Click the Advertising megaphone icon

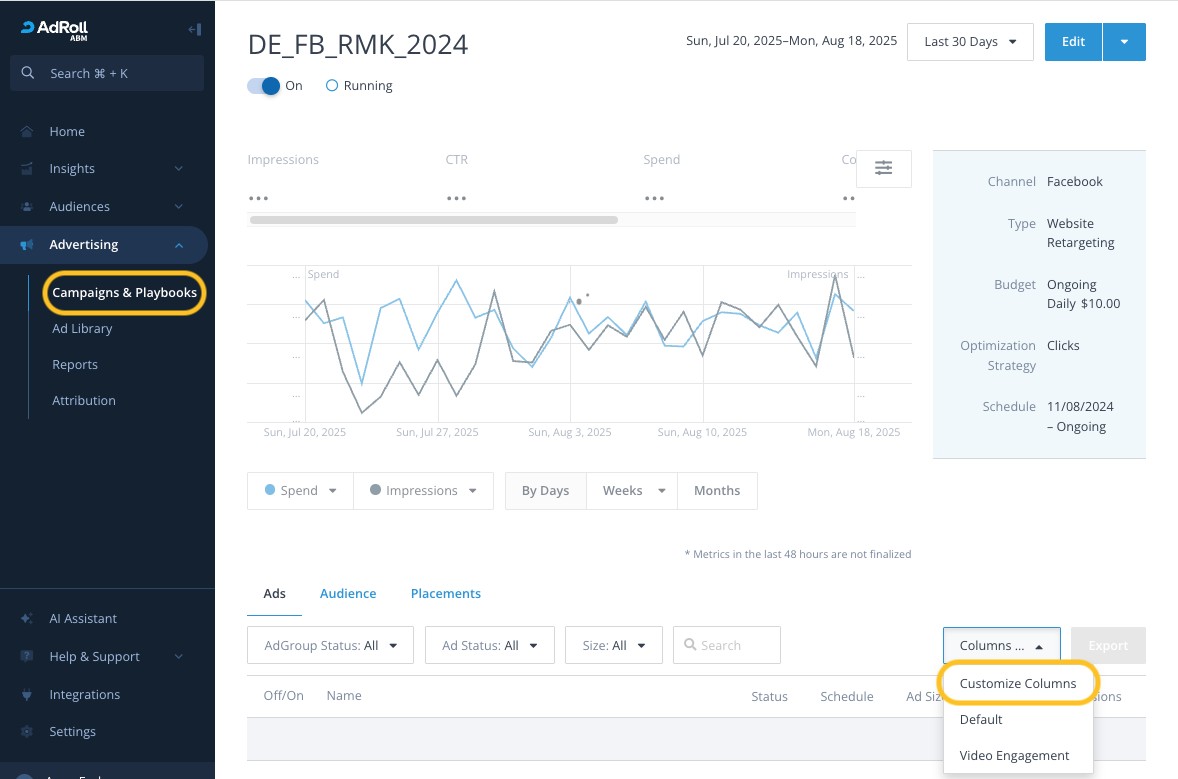pos(27,245)
